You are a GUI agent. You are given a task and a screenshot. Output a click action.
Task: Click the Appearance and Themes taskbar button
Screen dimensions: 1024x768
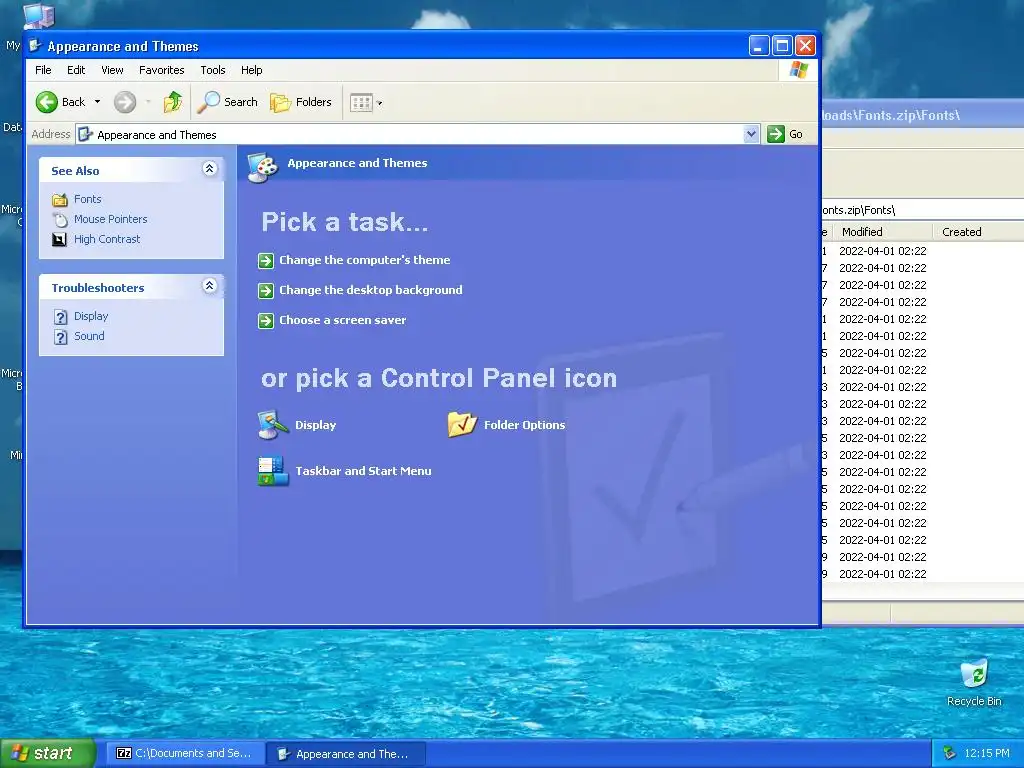(347, 754)
